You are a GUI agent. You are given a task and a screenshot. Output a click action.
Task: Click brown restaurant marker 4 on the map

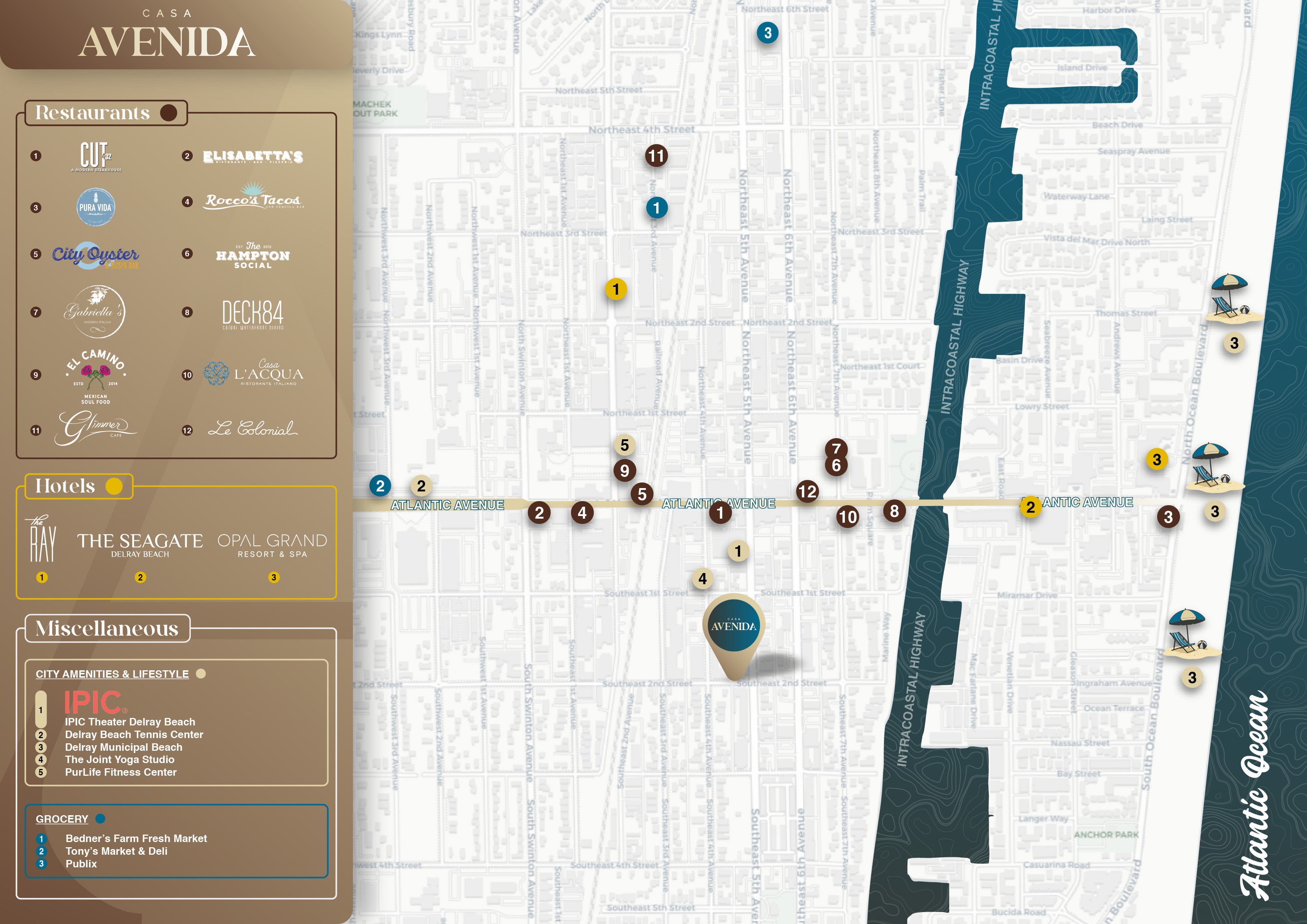tap(582, 513)
